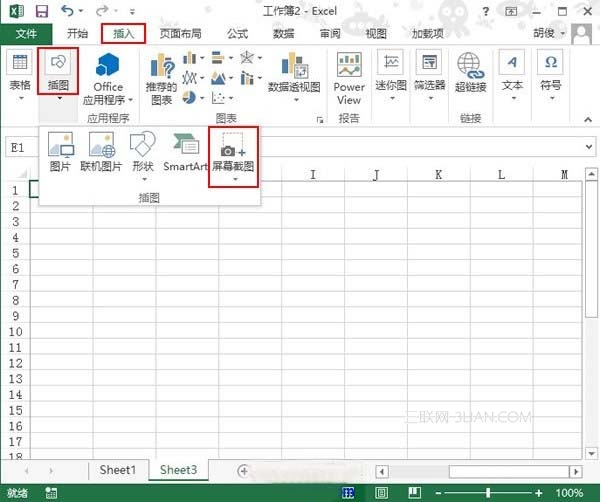Click 数据透视图 PivotChart icon
This screenshot has height=502, width=601.
(x=294, y=65)
